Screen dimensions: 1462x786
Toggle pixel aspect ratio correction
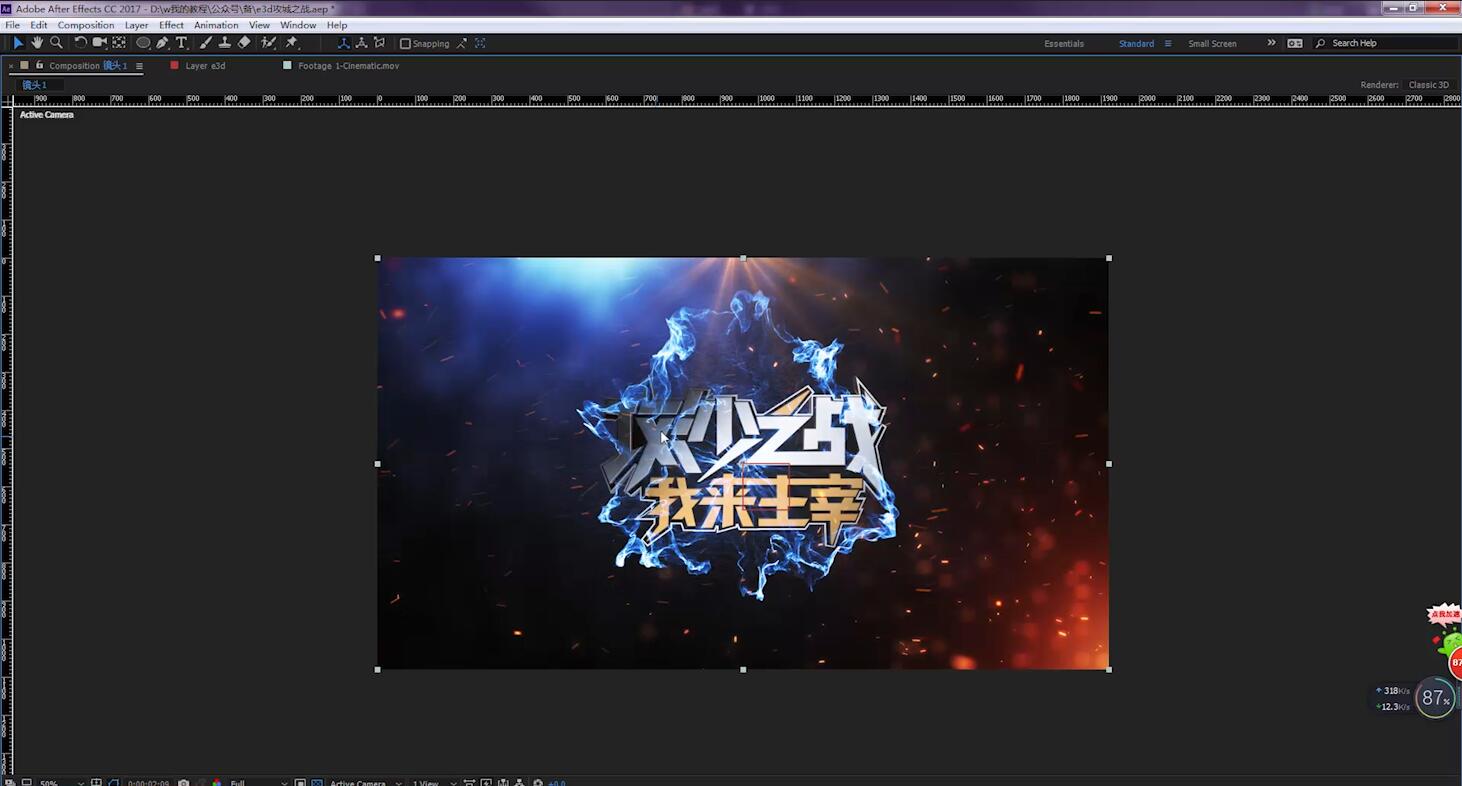point(469,783)
